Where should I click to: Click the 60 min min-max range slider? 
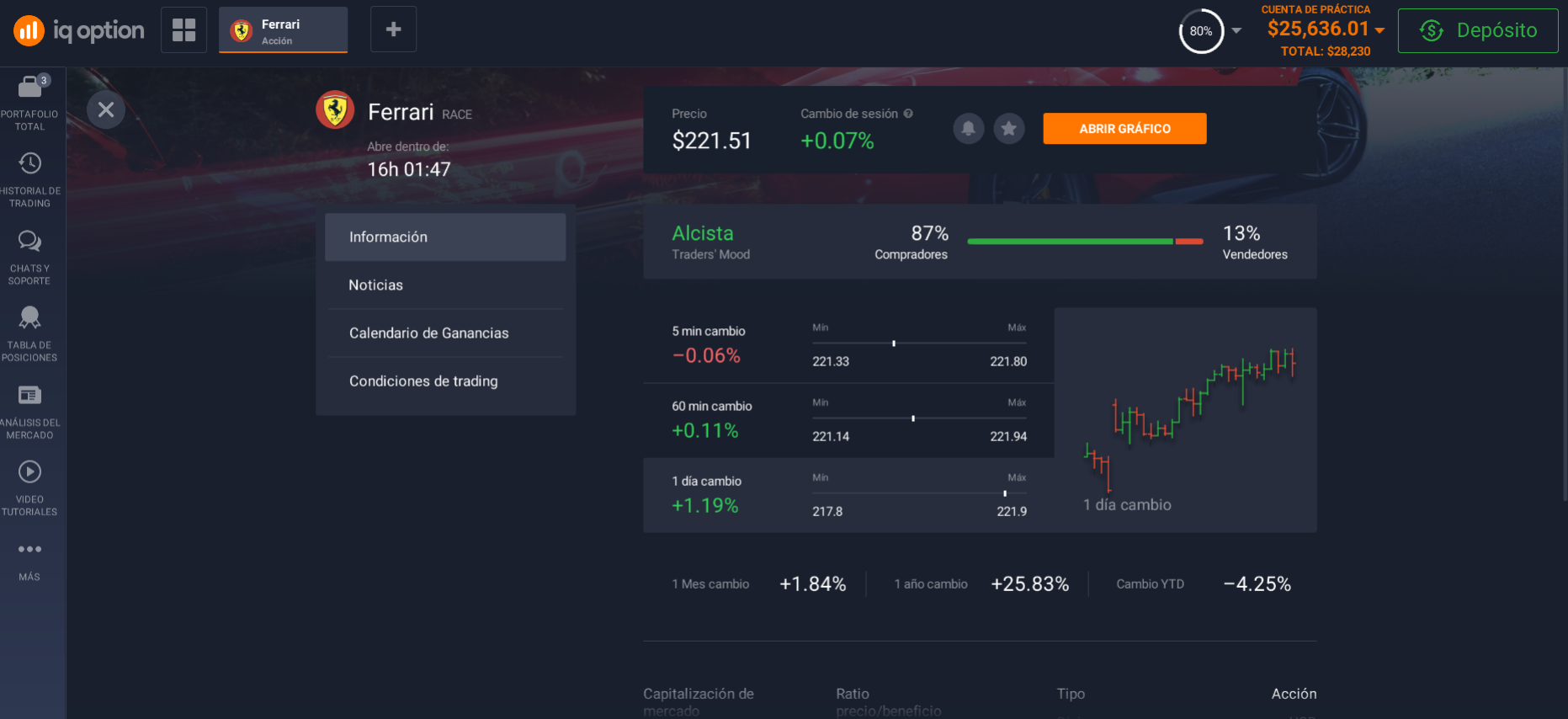[919, 418]
